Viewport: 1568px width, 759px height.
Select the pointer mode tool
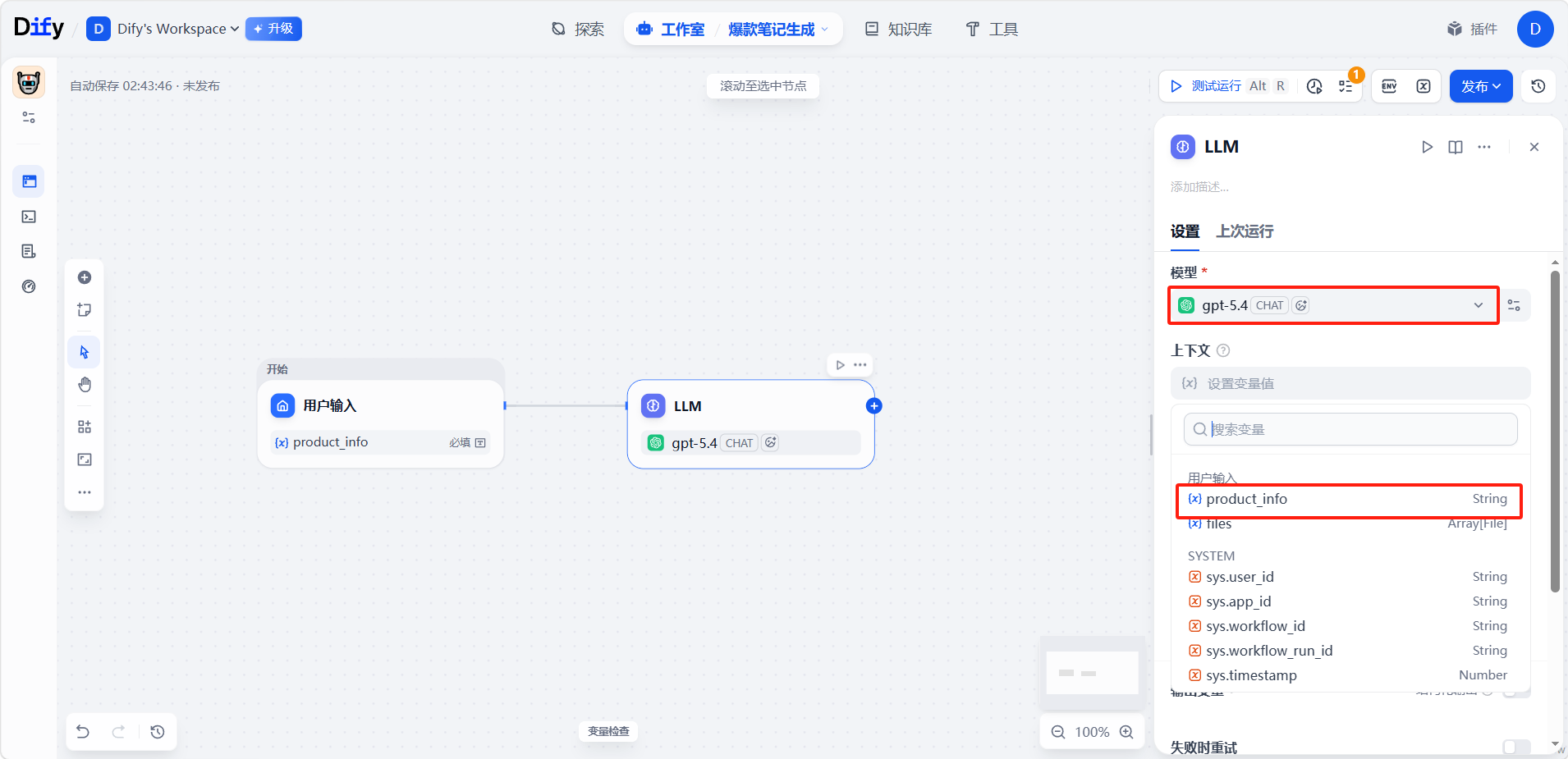[85, 352]
